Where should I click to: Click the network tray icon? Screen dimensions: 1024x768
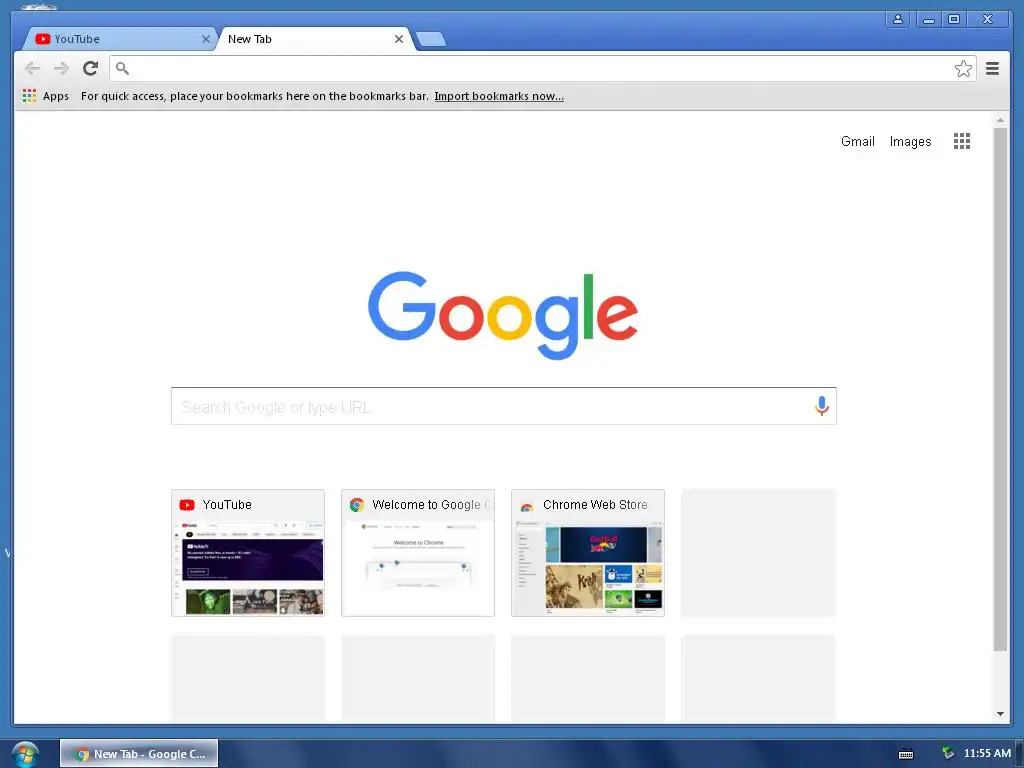coord(948,754)
